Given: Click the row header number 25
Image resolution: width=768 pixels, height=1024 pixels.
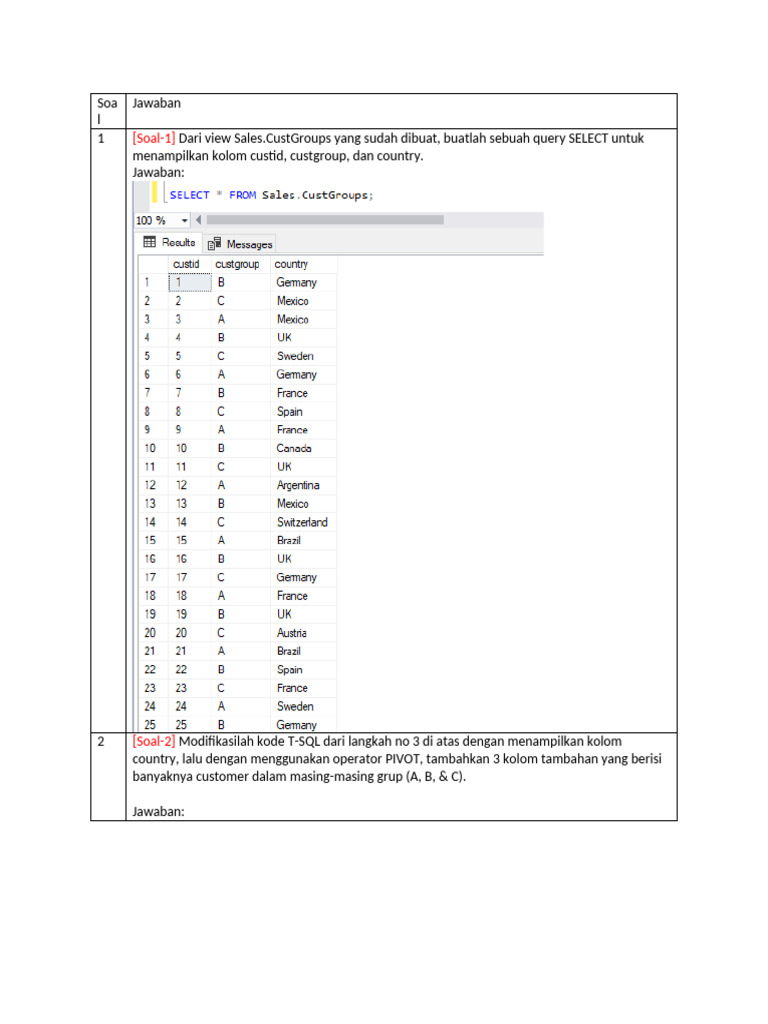Looking at the screenshot, I should tap(150, 725).
